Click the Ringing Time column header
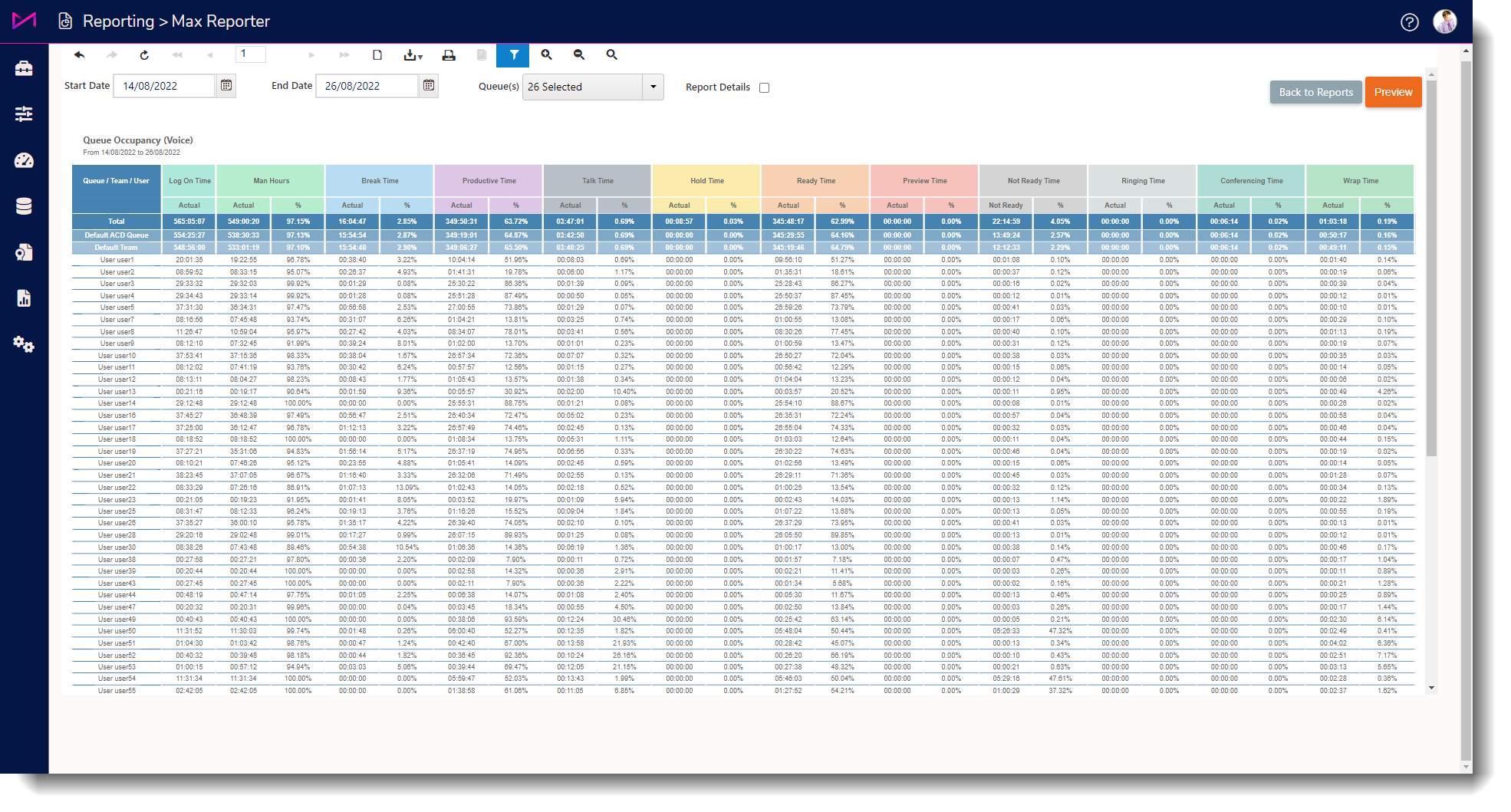Viewport: 1511px width, 812px height. tap(1142, 181)
